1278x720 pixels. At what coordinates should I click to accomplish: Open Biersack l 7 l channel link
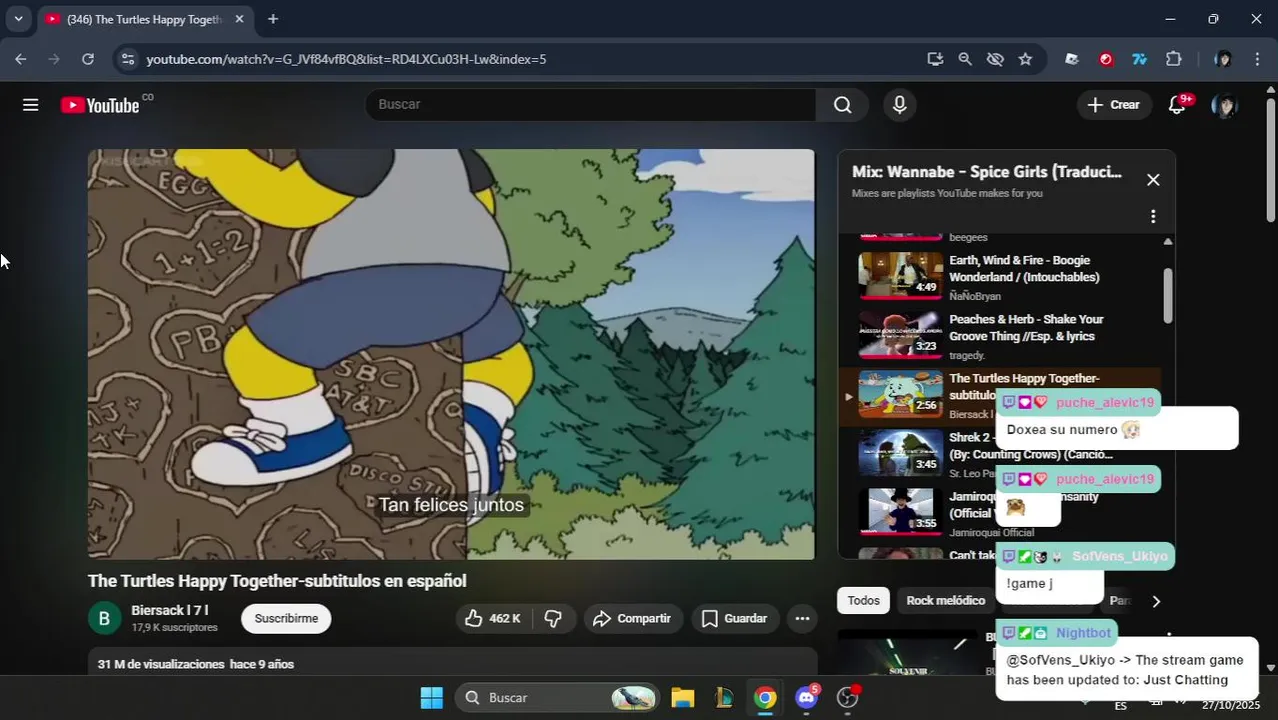click(170, 610)
